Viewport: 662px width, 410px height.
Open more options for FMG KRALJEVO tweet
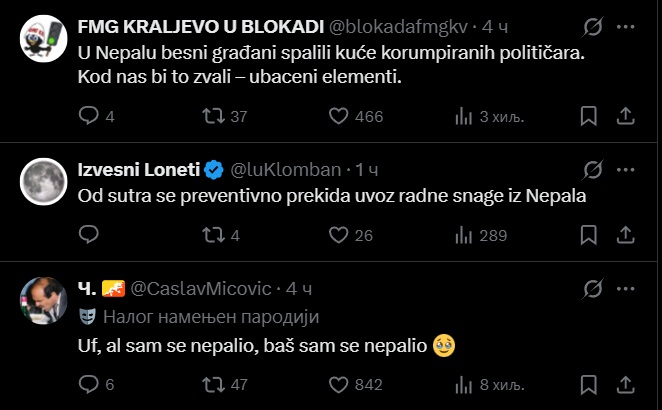(626, 27)
